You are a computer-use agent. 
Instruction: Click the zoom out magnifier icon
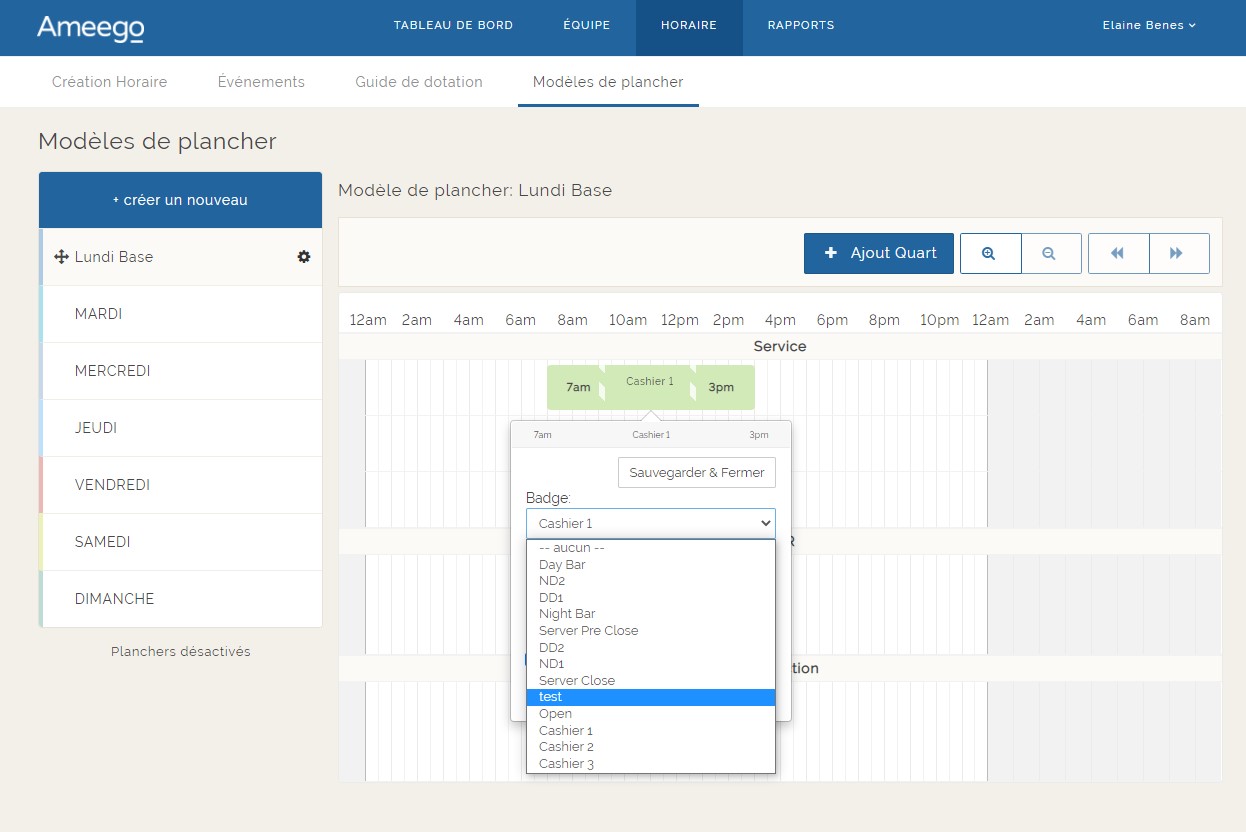coord(1050,254)
